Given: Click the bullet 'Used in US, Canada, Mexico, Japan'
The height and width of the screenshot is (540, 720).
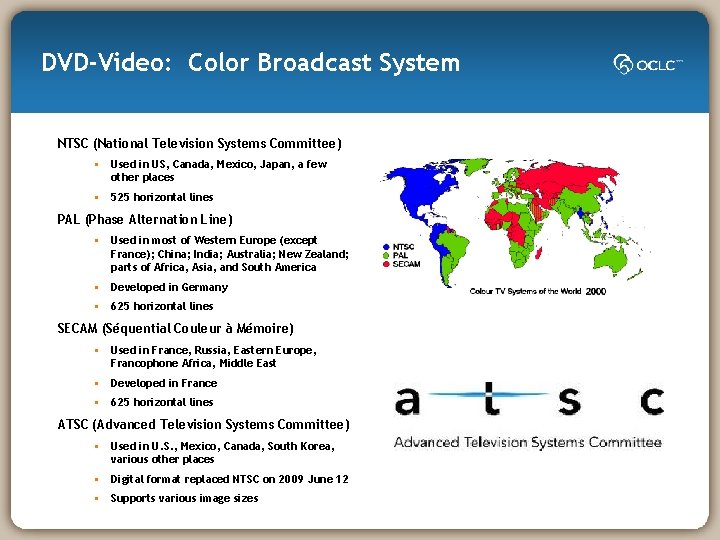Looking at the screenshot, I should click(x=219, y=170).
